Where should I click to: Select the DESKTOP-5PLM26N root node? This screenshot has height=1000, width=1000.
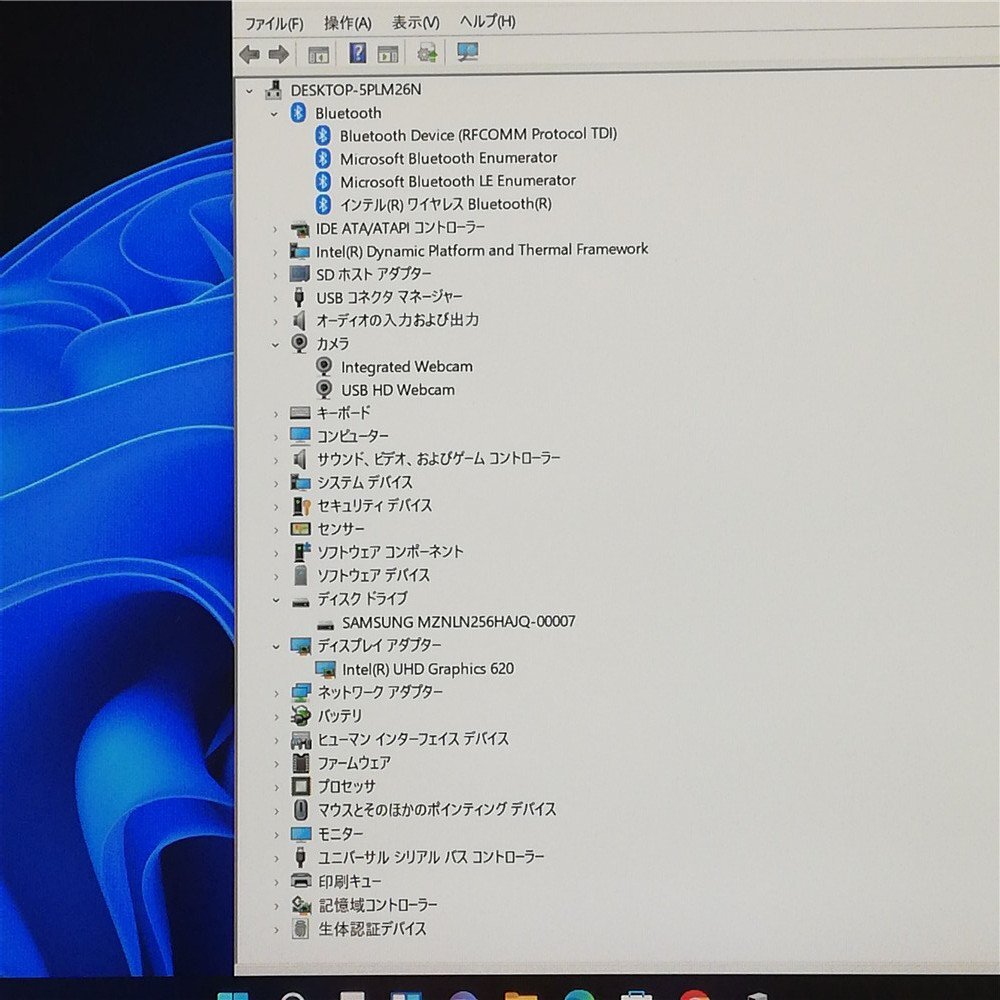point(355,88)
